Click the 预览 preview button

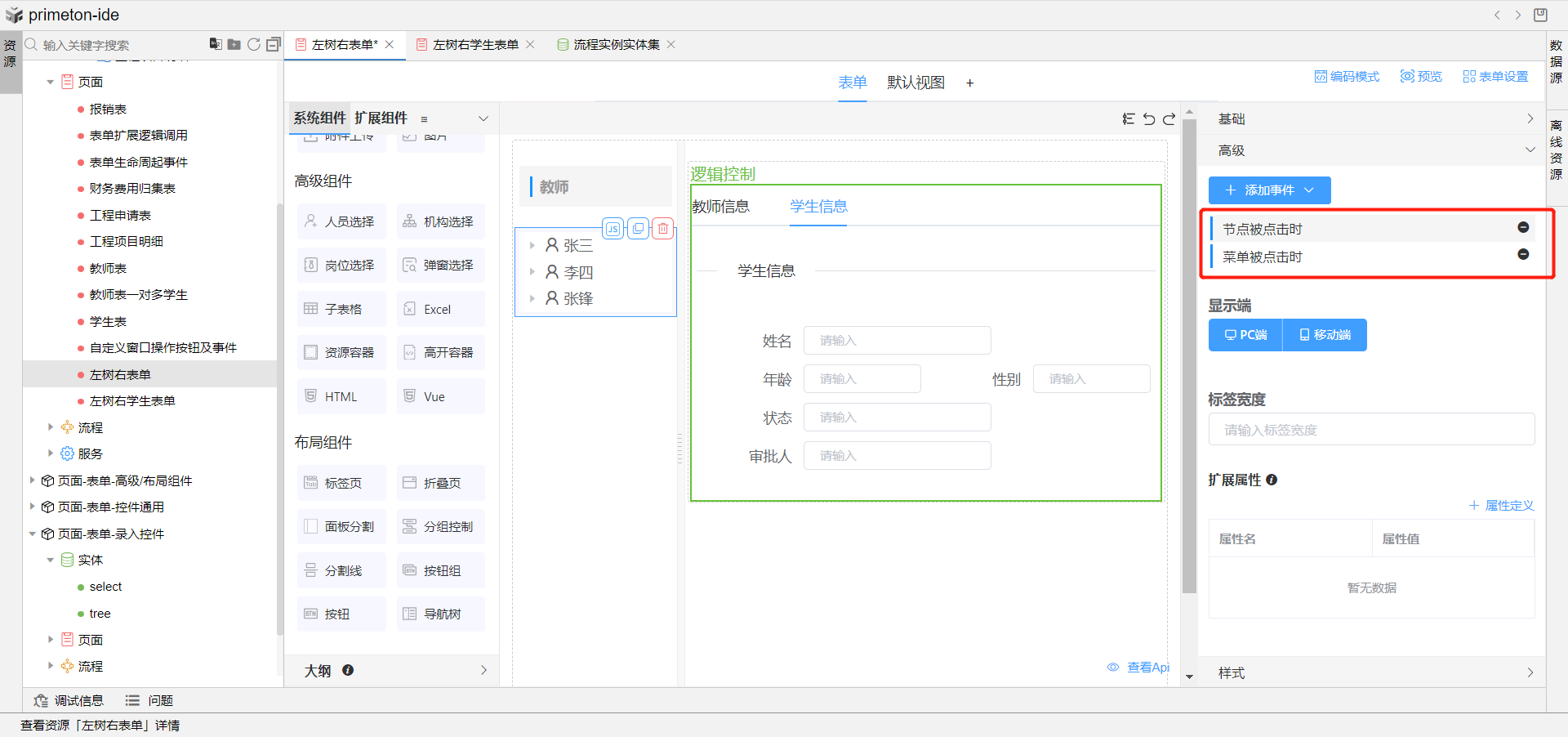pos(1421,76)
